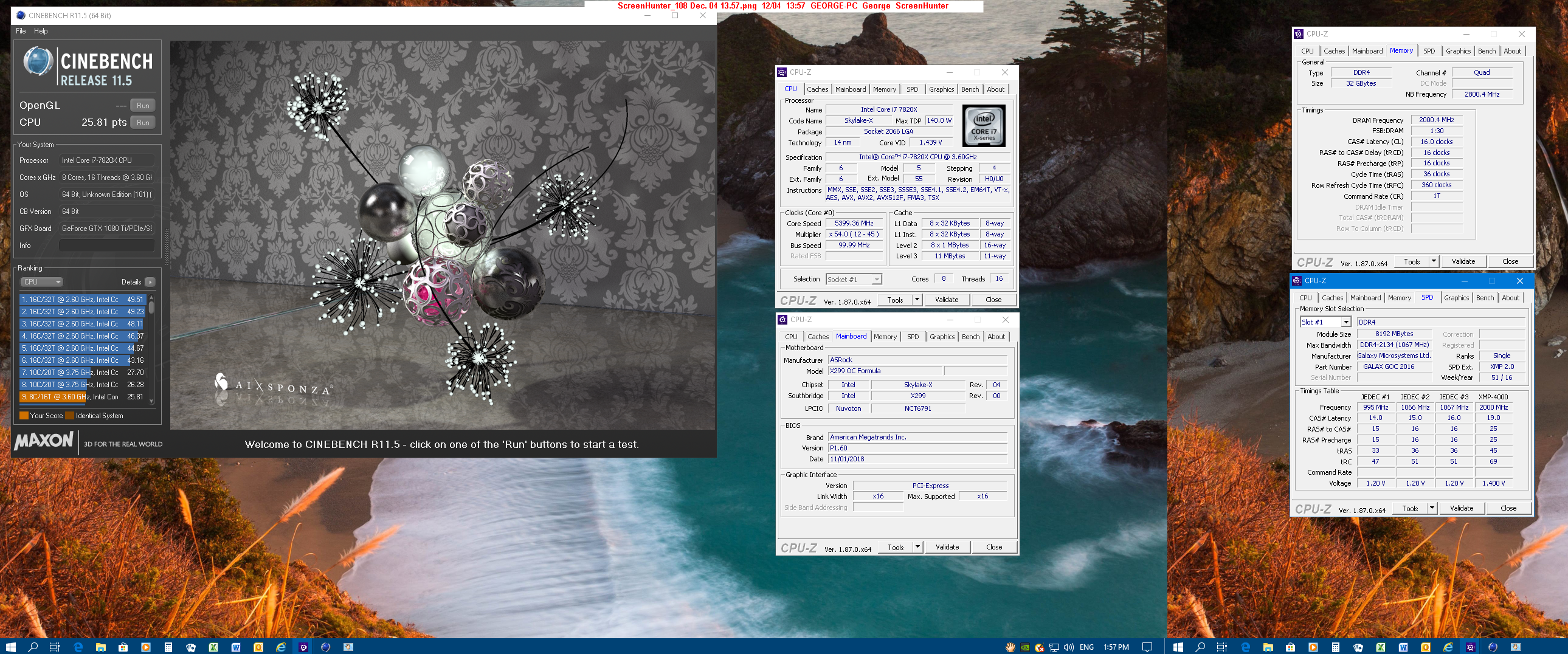
Task: Run the OpenGL test in Cinebench
Action: (x=143, y=105)
